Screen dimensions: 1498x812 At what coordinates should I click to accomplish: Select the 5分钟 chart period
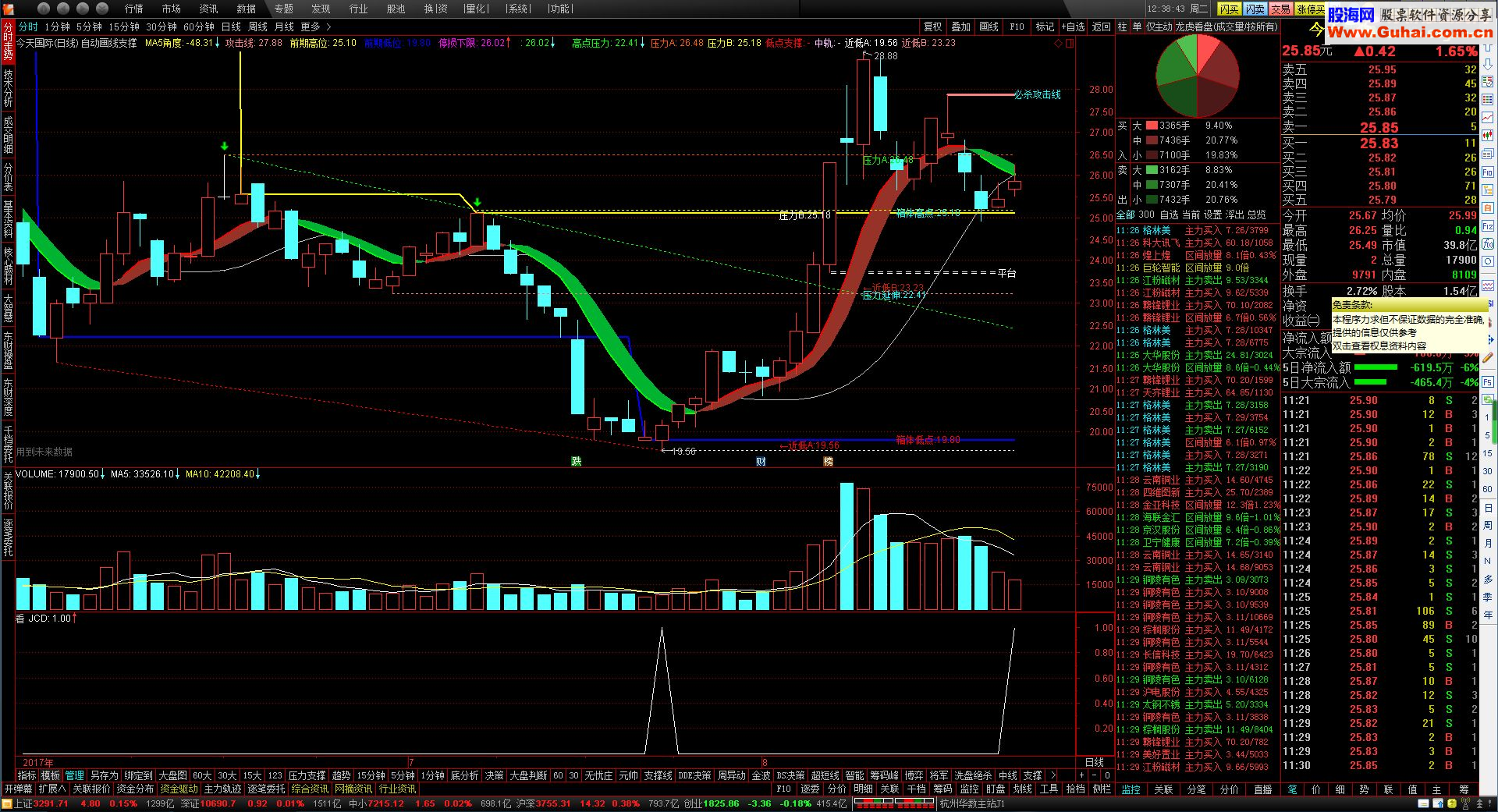click(x=89, y=27)
